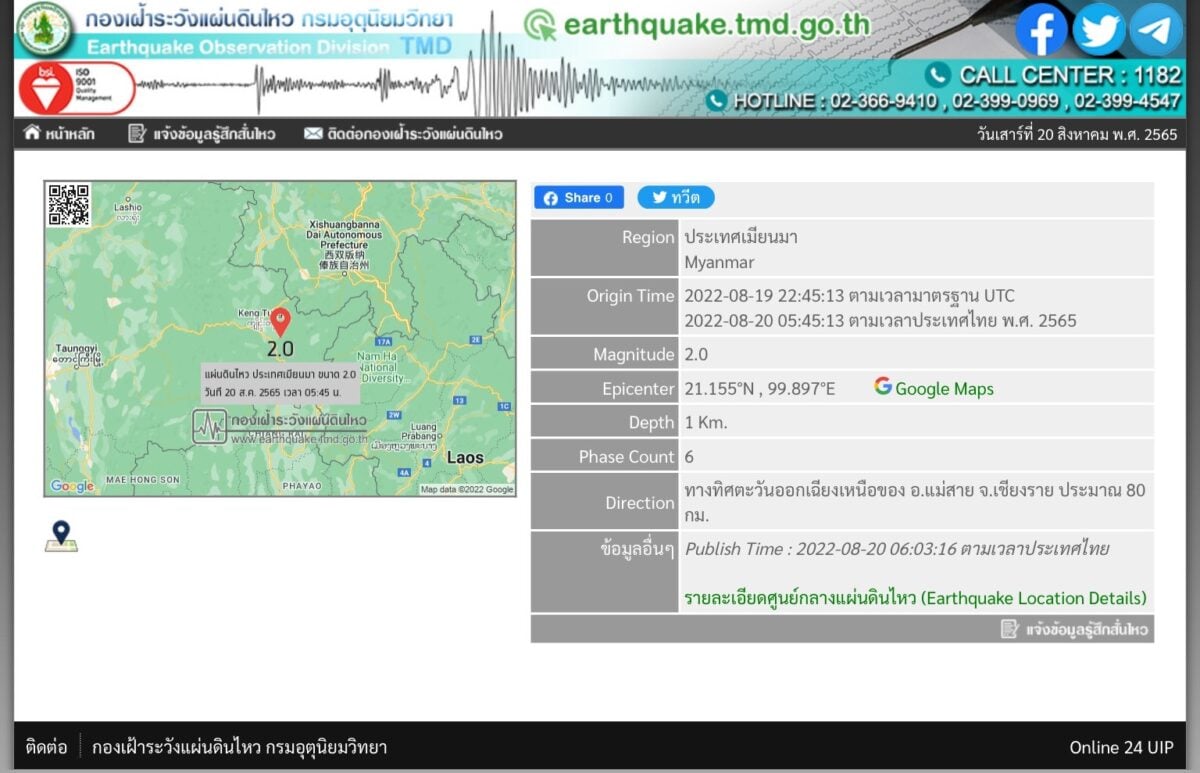This screenshot has width=1200, height=773.
Task: Open ติดต่อกองเฝ้าระวังแผ่นดินไหว menu item
Action: click(x=403, y=134)
